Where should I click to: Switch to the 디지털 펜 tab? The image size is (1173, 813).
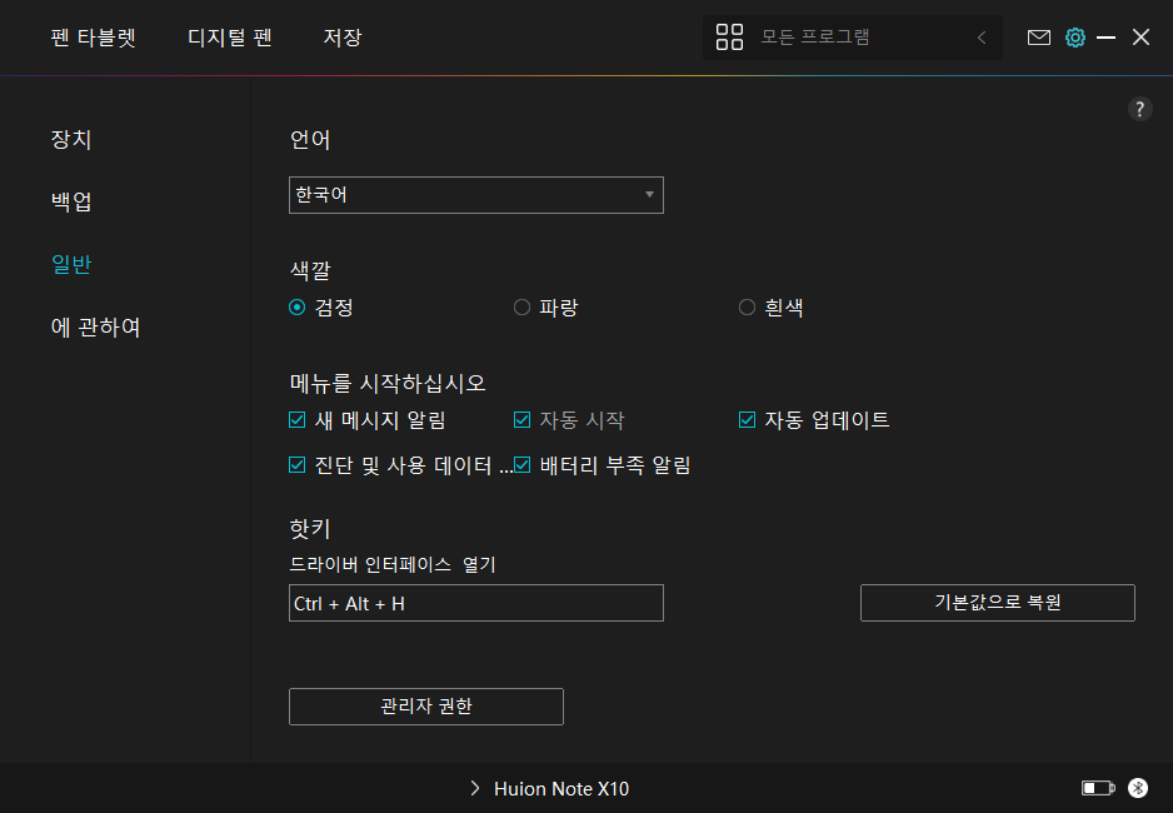(229, 38)
